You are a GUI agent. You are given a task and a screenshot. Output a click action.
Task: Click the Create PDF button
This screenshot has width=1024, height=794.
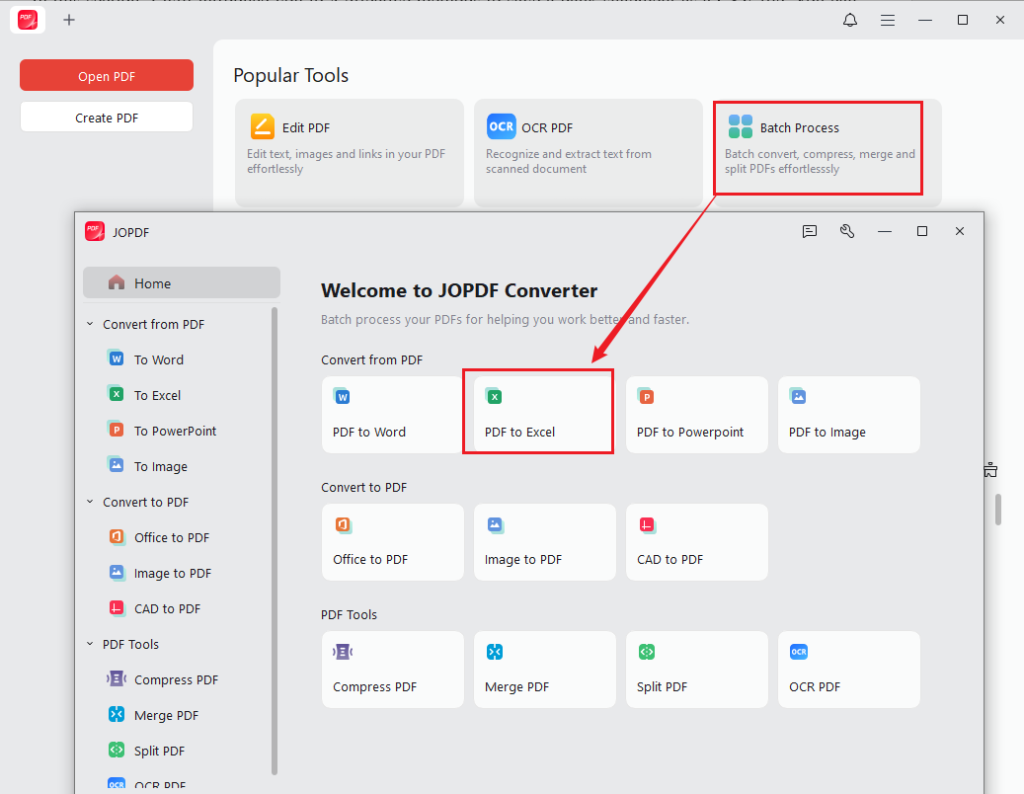[106, 118]
